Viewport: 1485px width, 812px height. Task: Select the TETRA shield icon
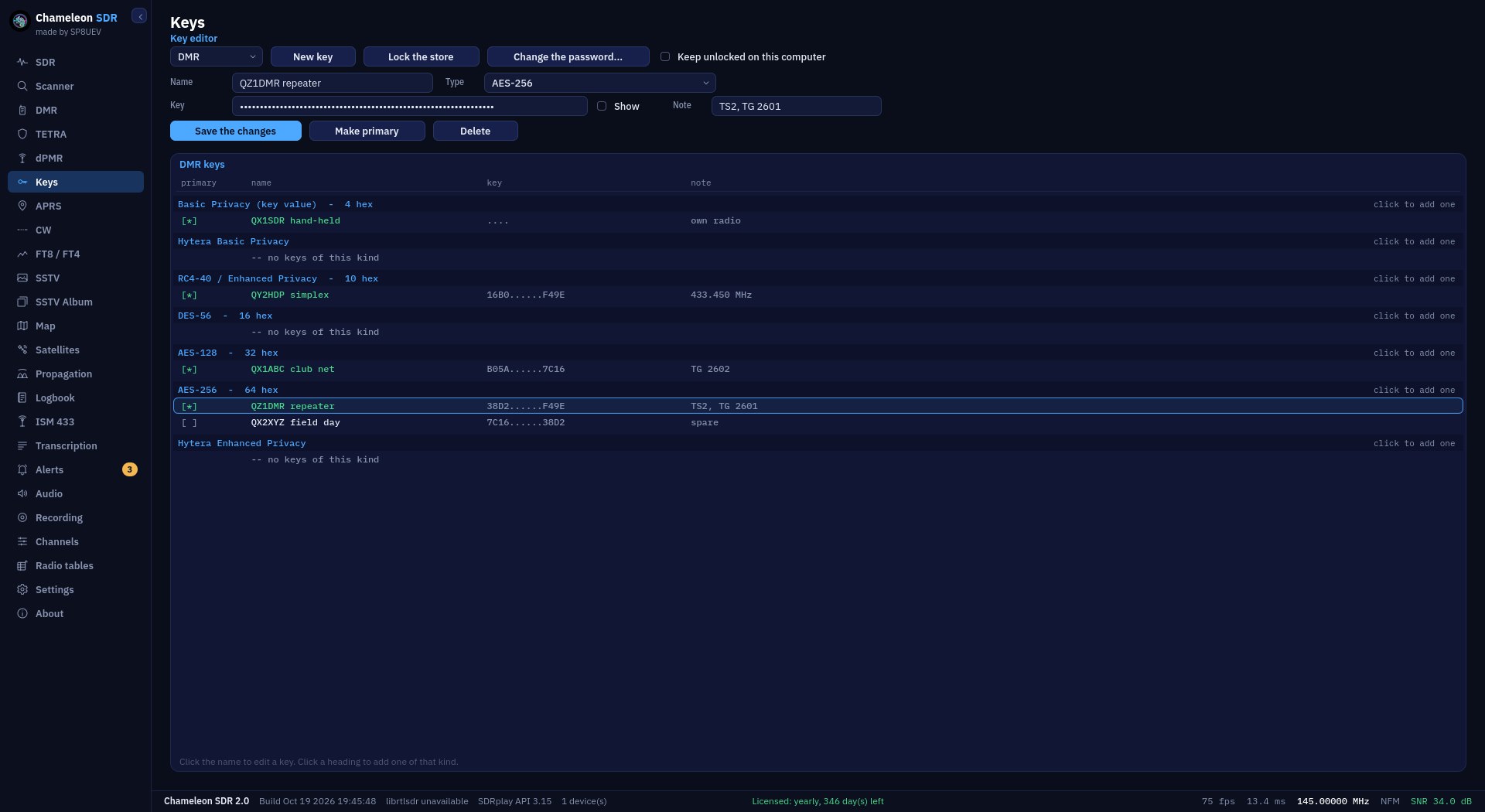22,134
